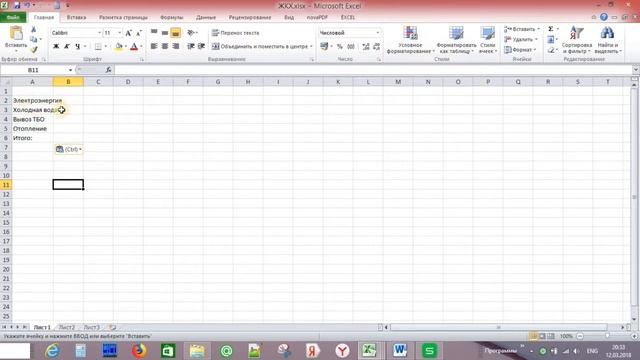Click Merge and Center (Объединить и поместить в центре)
640x360 pixels.
(262, 47)
